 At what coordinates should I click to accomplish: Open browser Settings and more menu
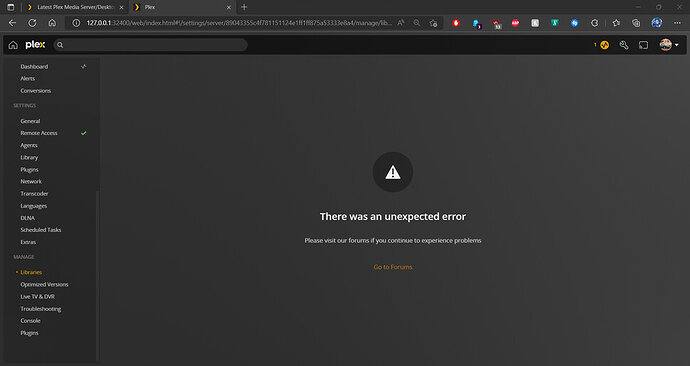point(677,23)
